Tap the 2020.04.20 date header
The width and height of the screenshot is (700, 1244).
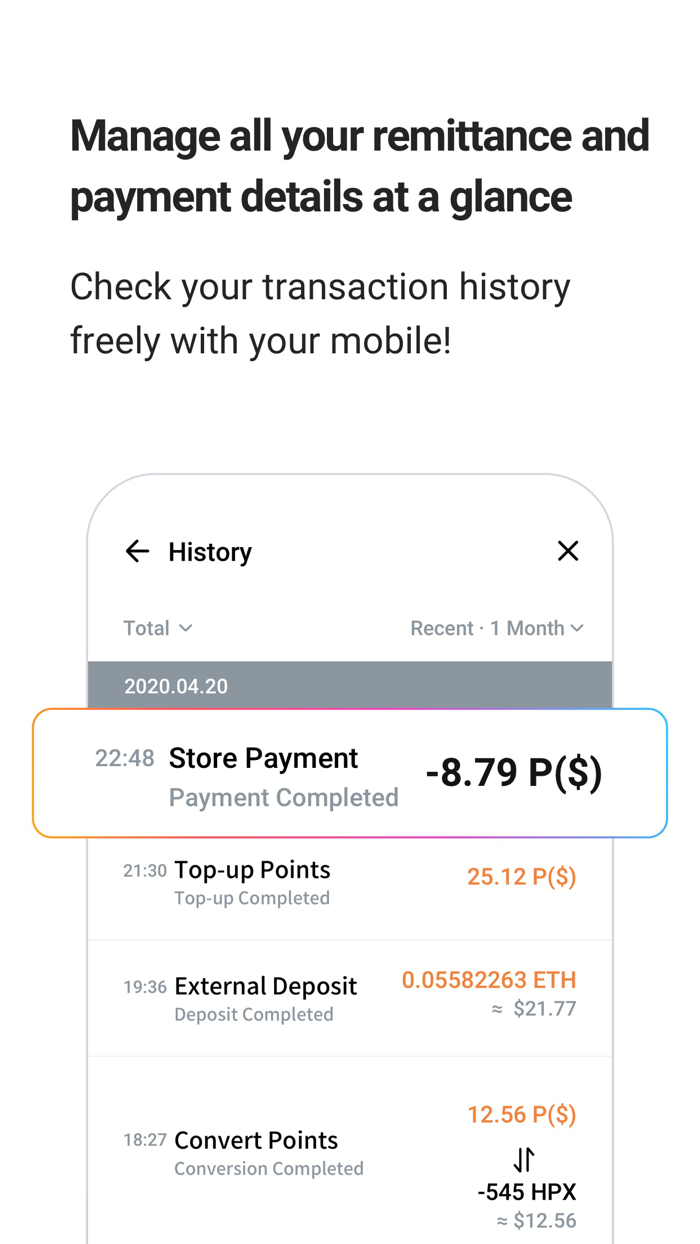pyautogui.click(x=175, y=686)
